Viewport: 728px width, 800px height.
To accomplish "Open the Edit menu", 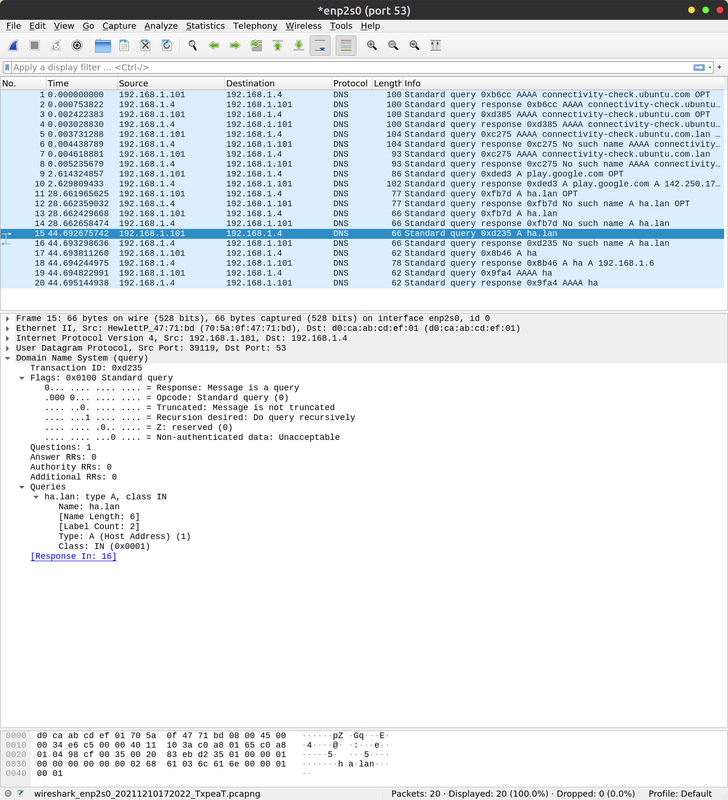I will click(x=37, y=26).
